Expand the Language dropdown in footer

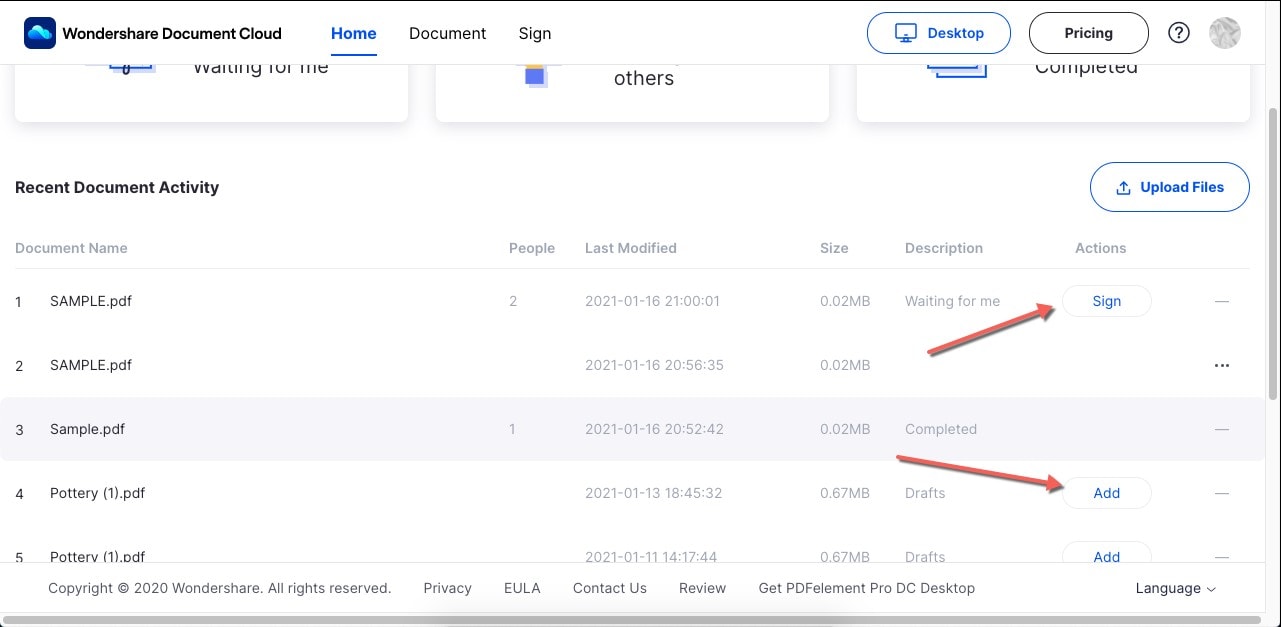1175,588
